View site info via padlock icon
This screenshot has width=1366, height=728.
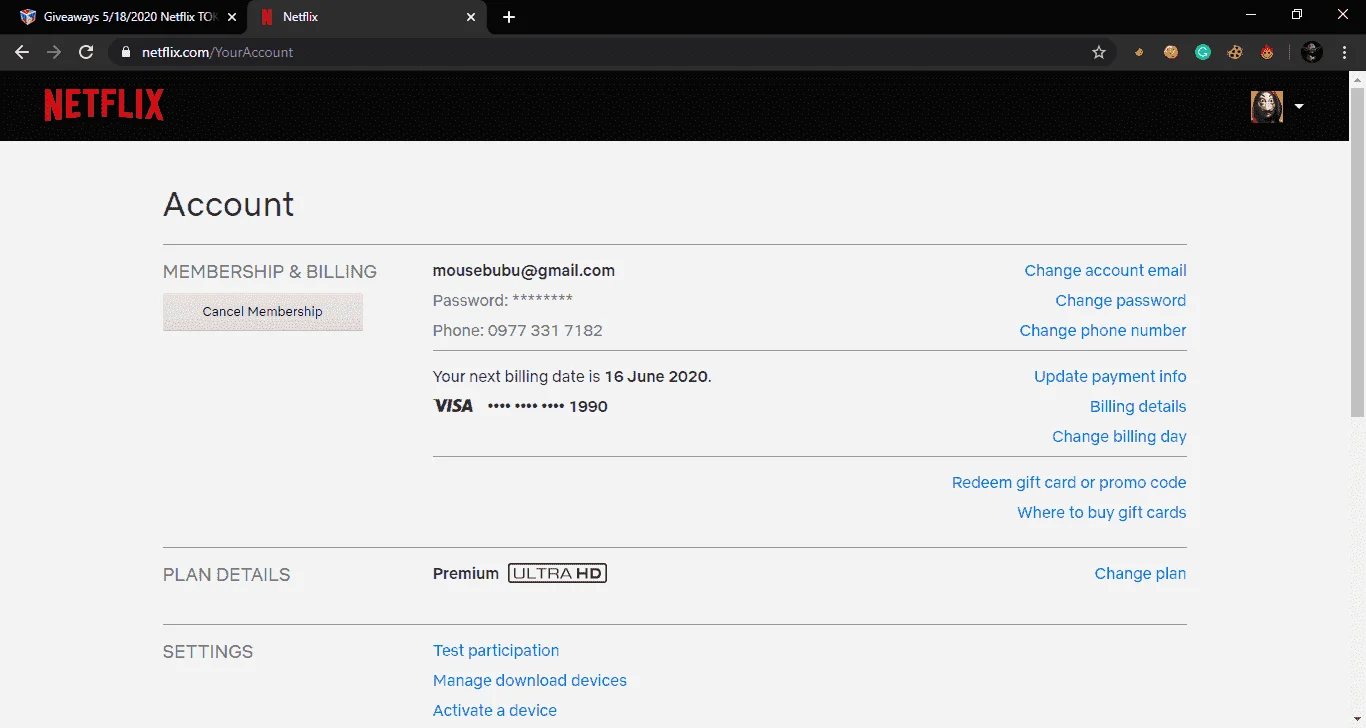point(125,52)
